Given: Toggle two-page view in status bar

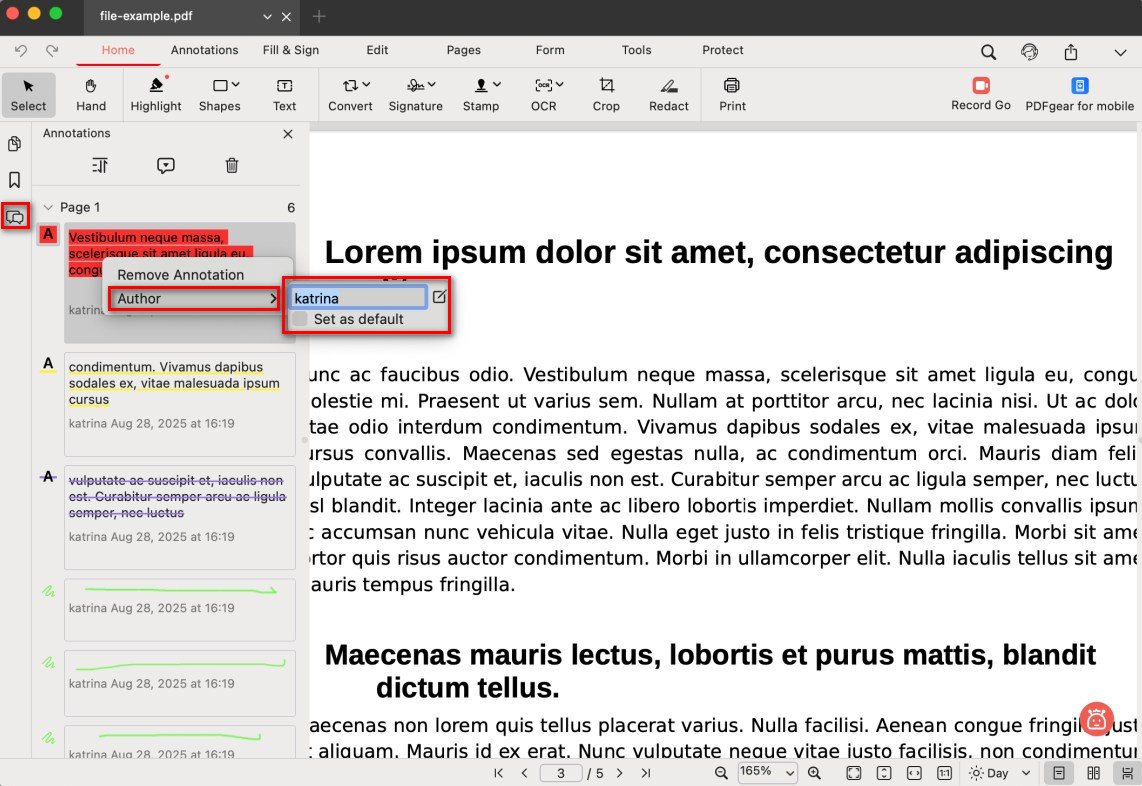Looking at the screenshot, I should [1094, 773].
